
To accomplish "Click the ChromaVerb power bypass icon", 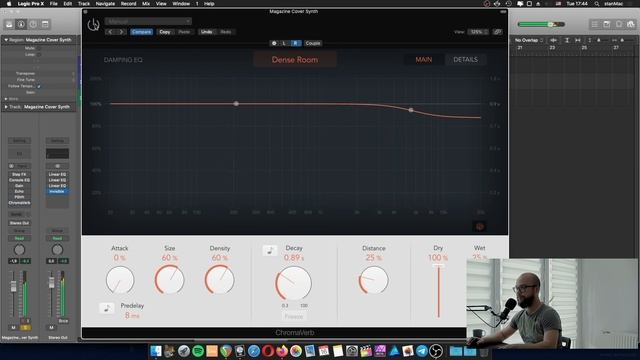I will 93,25.
